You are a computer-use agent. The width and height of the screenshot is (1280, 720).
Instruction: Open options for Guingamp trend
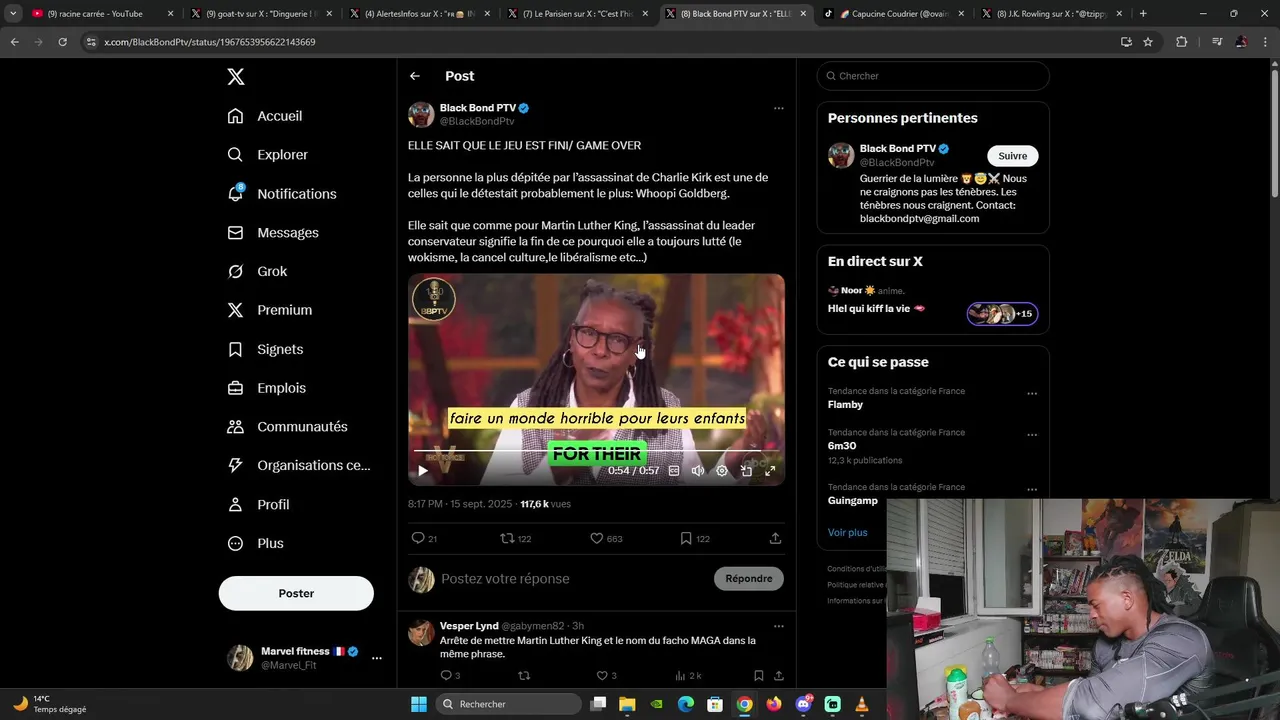tap(1032, 489)
